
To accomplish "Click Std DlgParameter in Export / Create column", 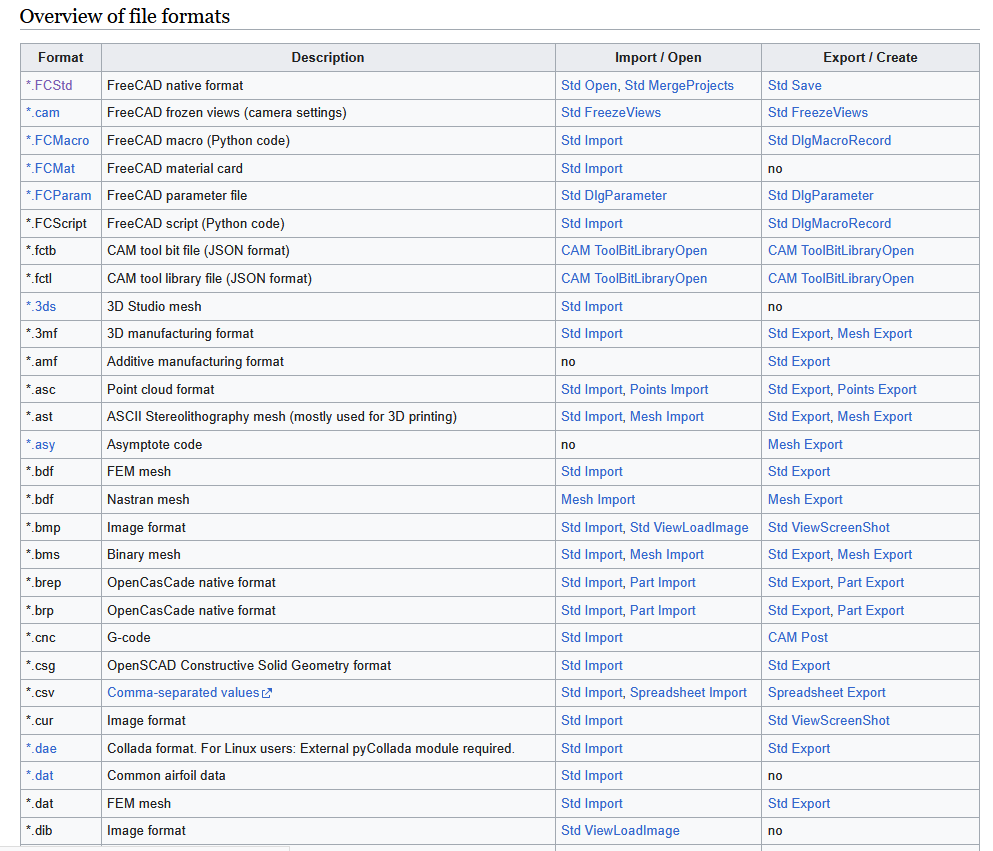I will coord(821,196).
